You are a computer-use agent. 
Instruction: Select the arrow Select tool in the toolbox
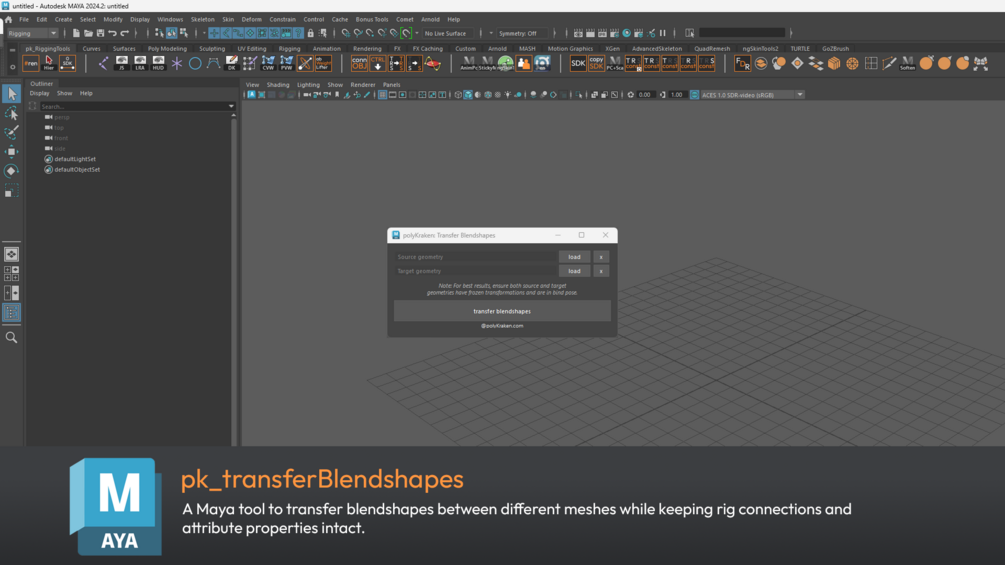pos(12,94)
